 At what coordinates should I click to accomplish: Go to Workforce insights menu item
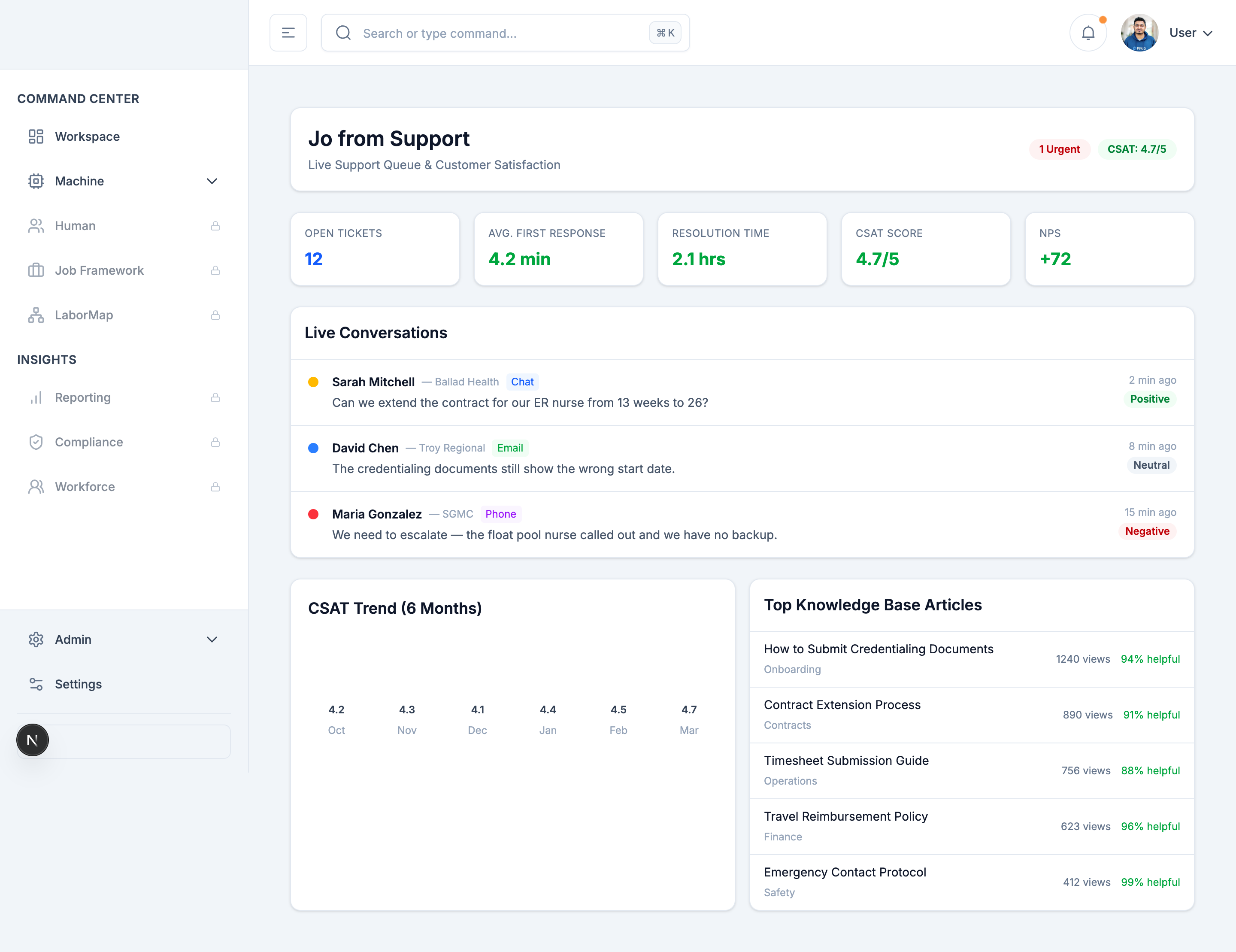[85, 487]
